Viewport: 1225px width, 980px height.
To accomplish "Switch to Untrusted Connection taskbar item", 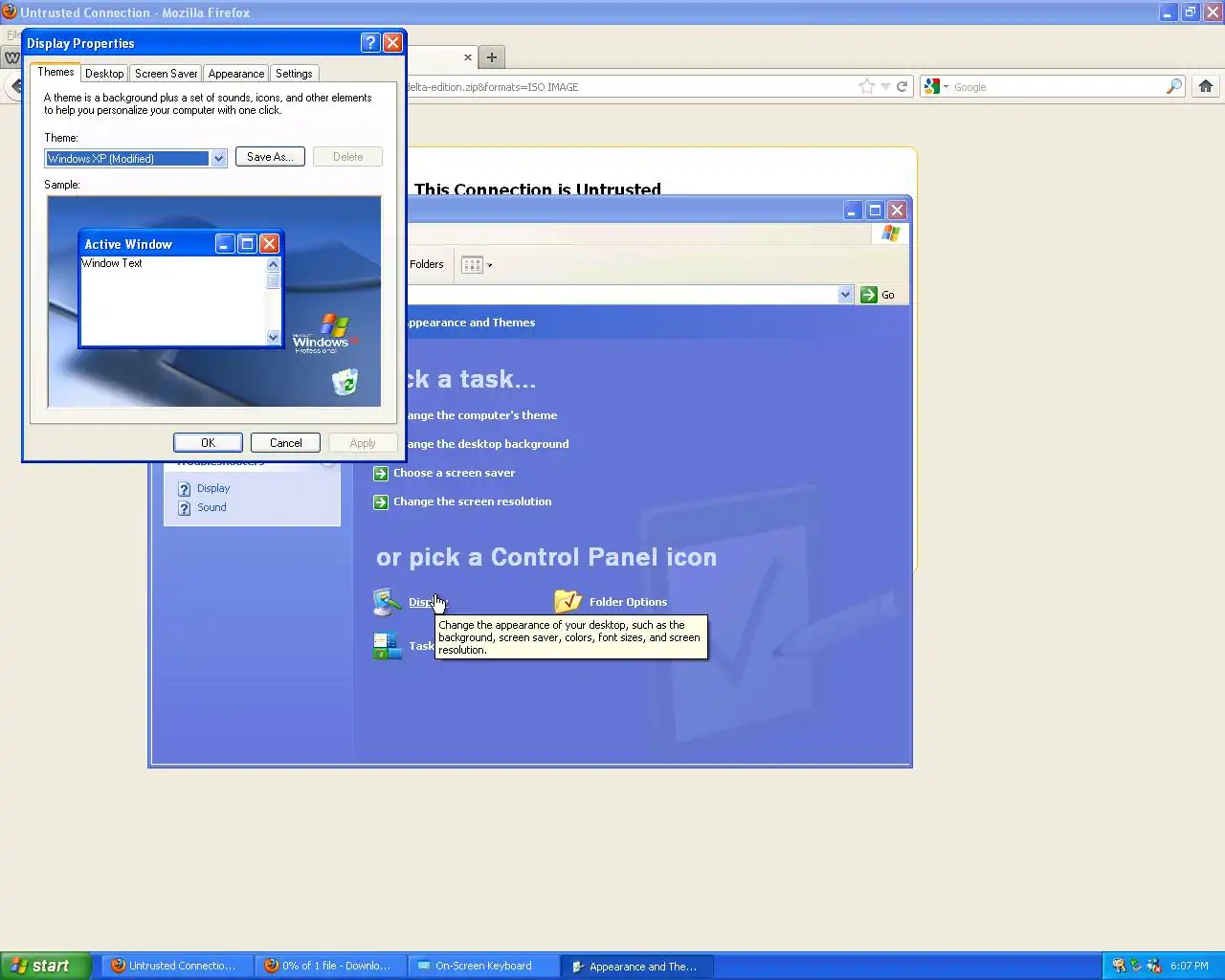I will click(175, 966).
